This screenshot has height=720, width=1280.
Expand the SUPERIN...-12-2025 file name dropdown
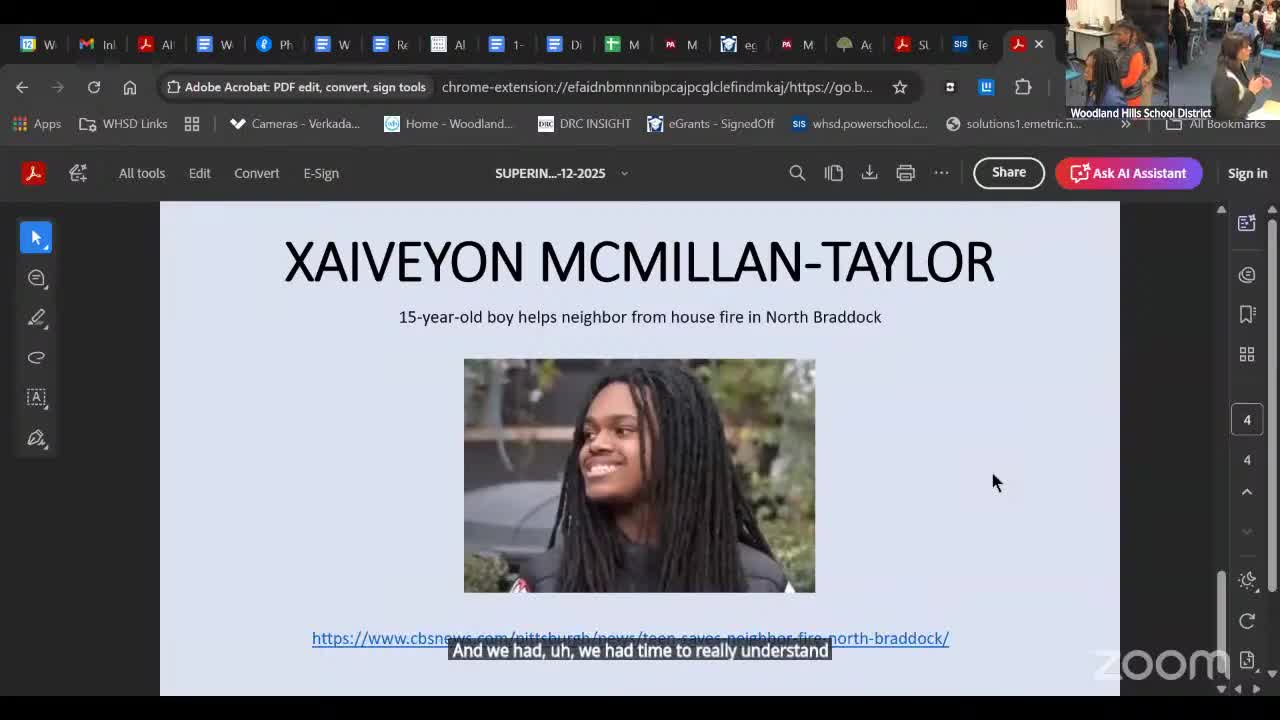pyautogui.click(x=624, y=173)
